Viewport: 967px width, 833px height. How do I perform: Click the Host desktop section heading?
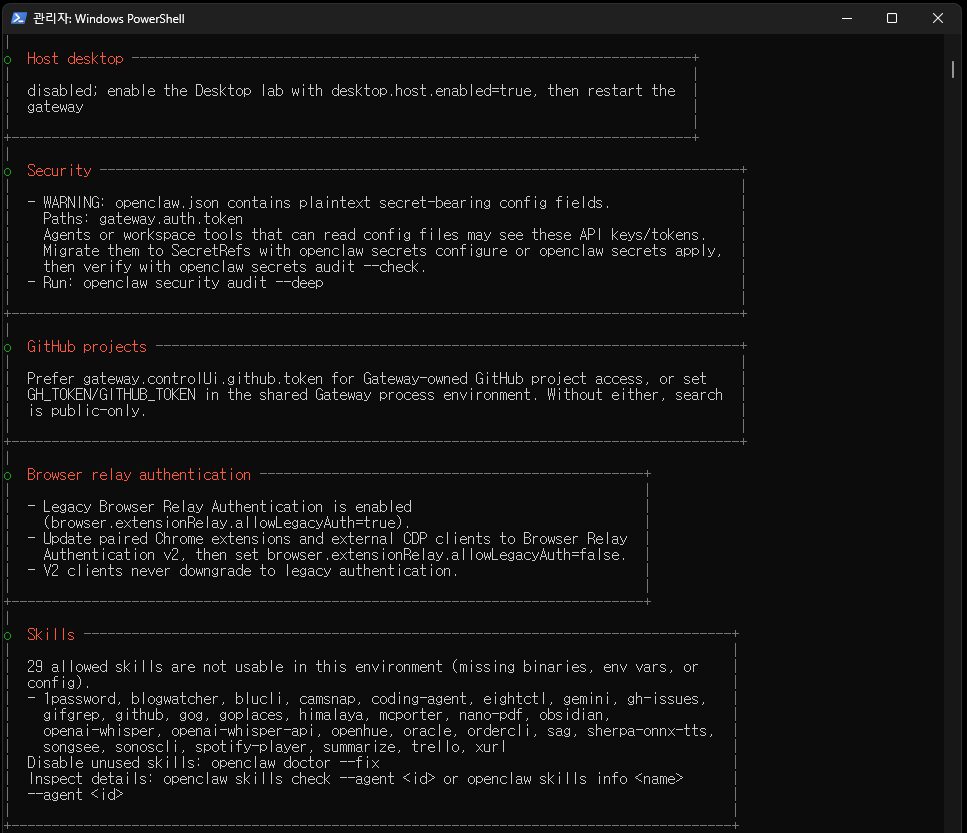click(x=75, y=59)
